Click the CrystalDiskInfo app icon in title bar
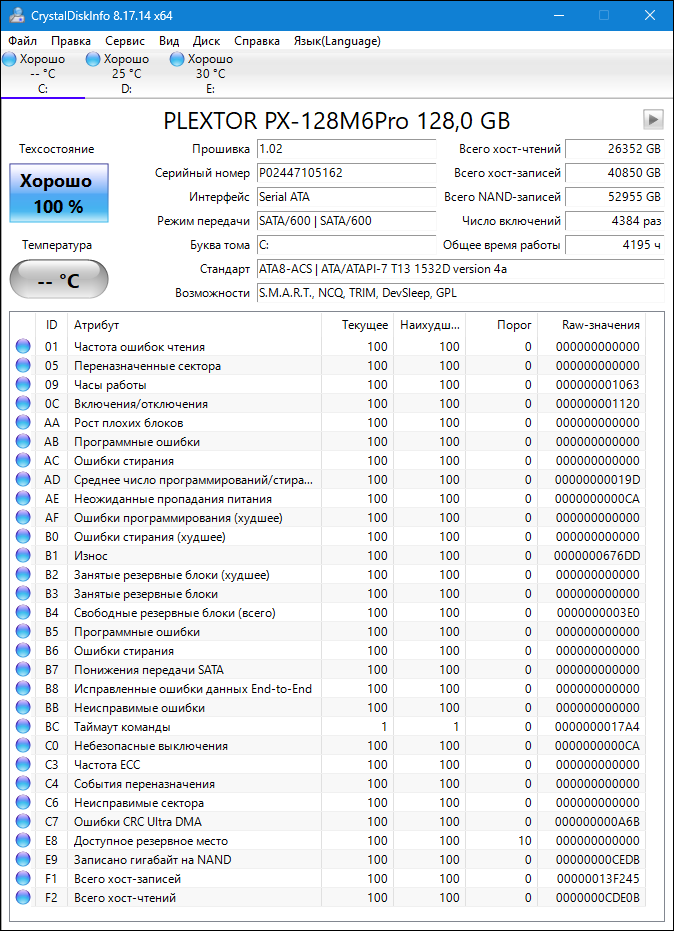Screen dimensions: 674x931 pos(16,15)
